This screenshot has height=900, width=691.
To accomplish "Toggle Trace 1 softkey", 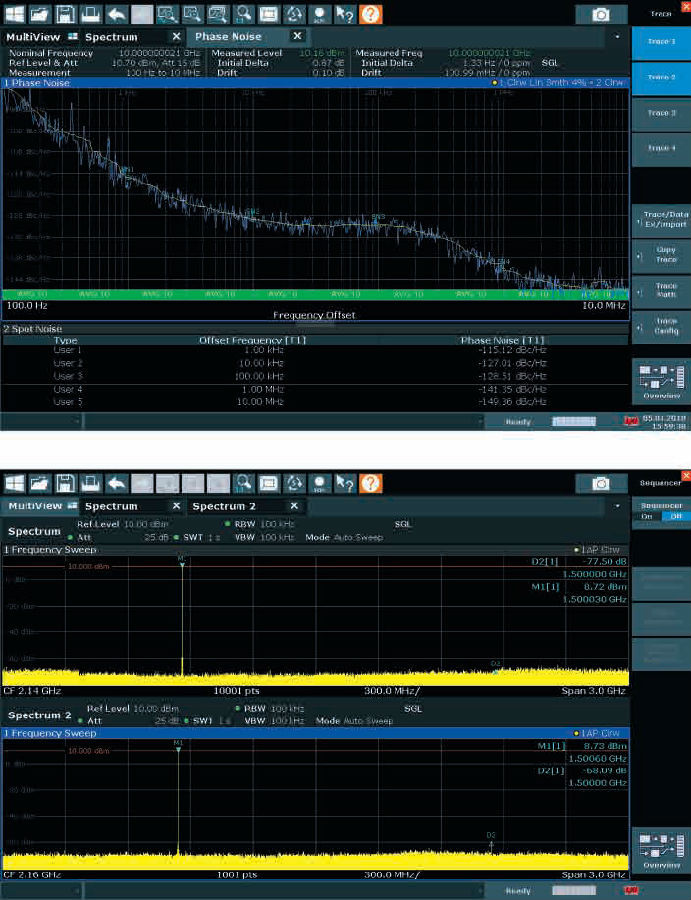I will tap(661, 43).
